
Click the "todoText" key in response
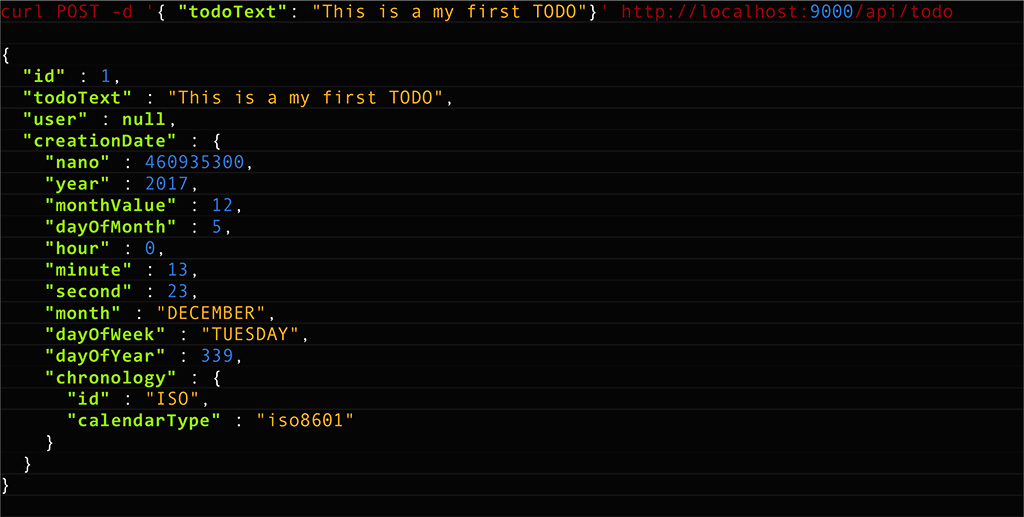(x=77, y=98)
